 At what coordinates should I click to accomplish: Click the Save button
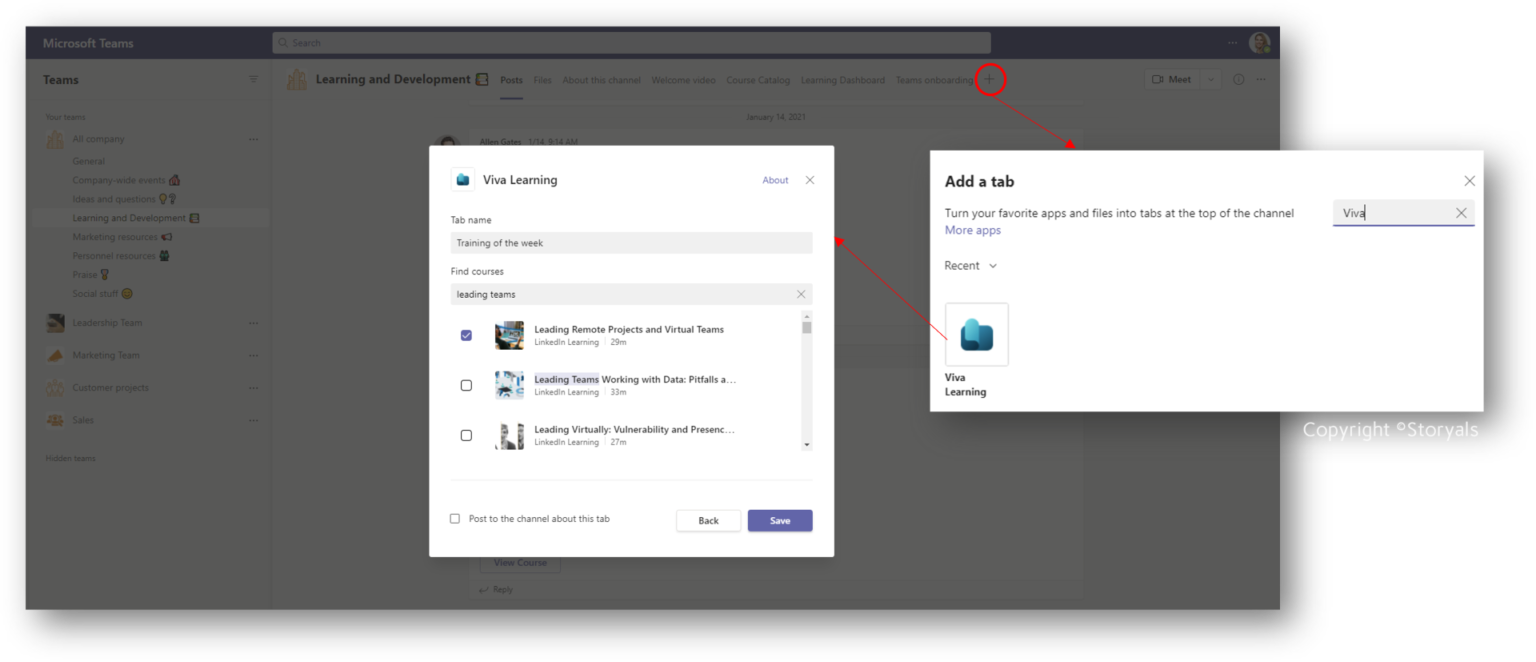[779, 520]
